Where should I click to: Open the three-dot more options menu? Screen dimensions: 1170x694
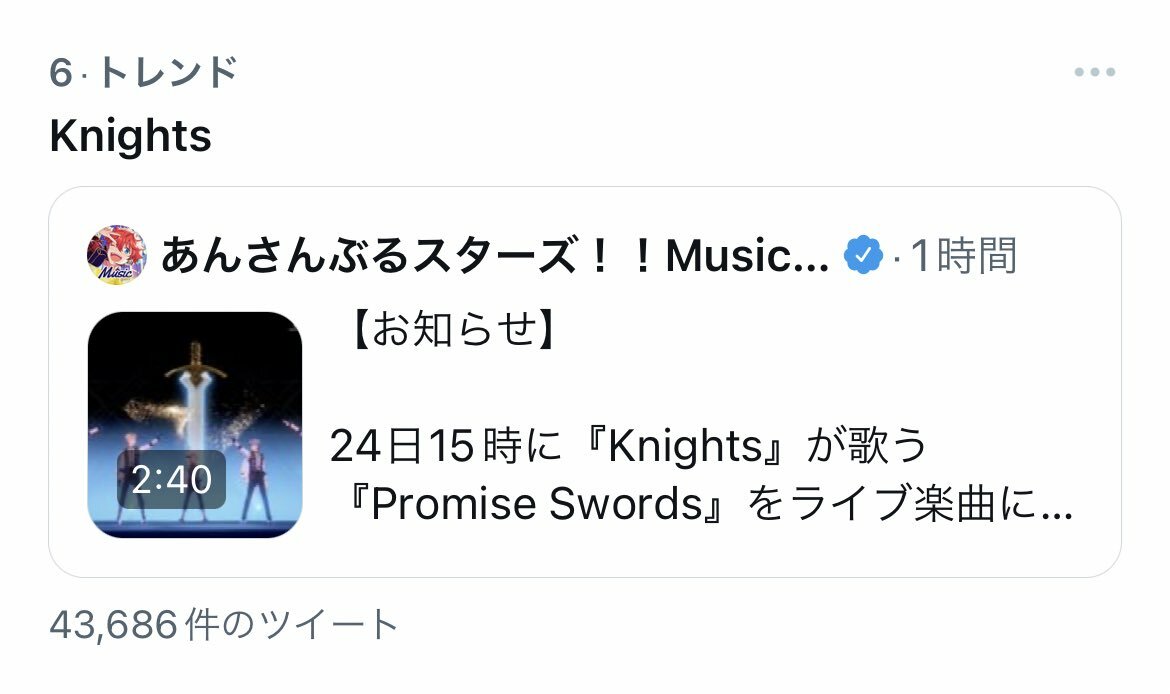point(1095,72)
